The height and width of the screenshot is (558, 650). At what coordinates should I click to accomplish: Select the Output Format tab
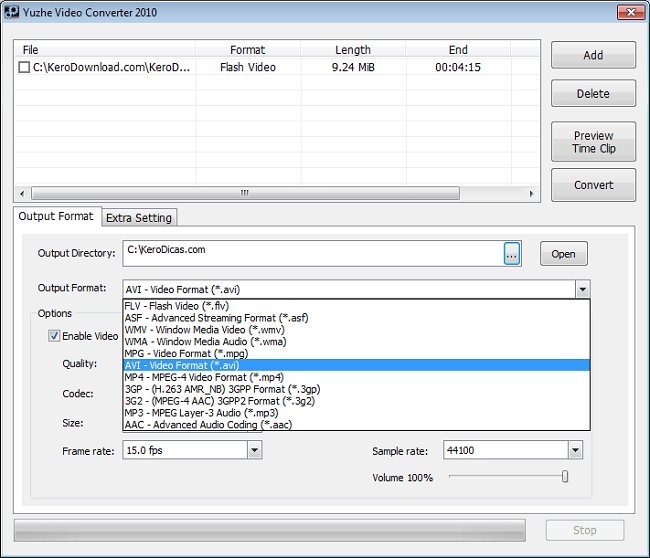pos(56,216)
